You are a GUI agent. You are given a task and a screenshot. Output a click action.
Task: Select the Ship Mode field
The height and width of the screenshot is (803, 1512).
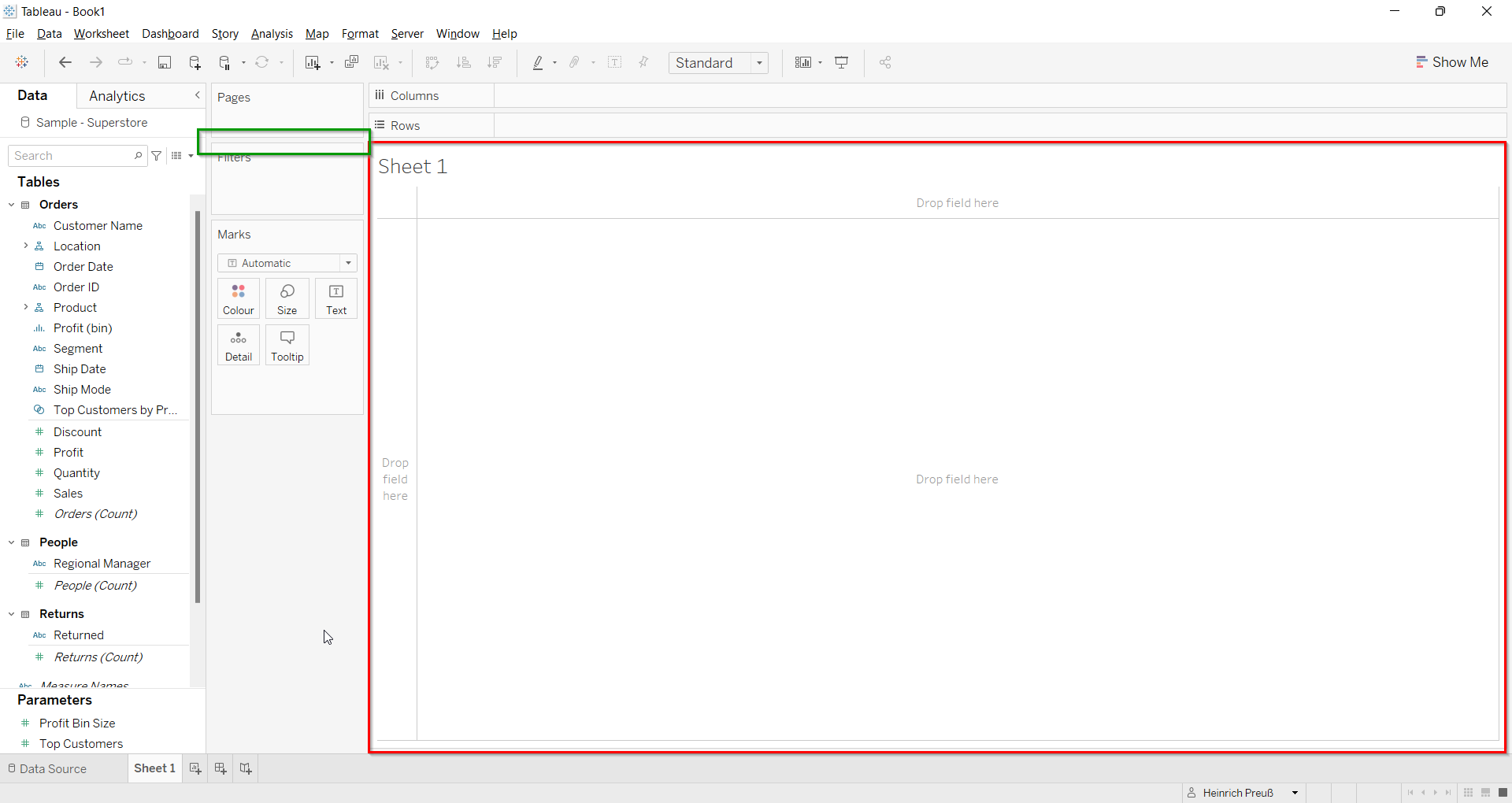(x=82, y=390)
